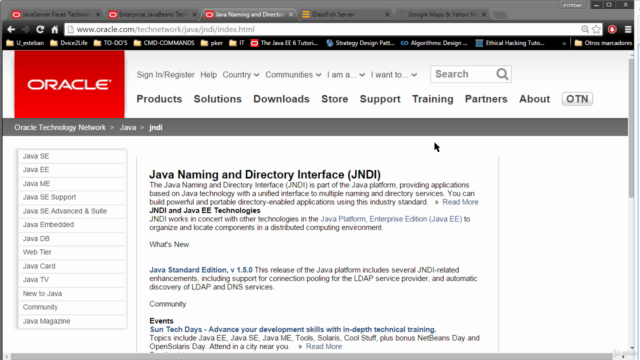Expand the I want to... dropdown
Screen dimensions: 640x360
(394, 75)
